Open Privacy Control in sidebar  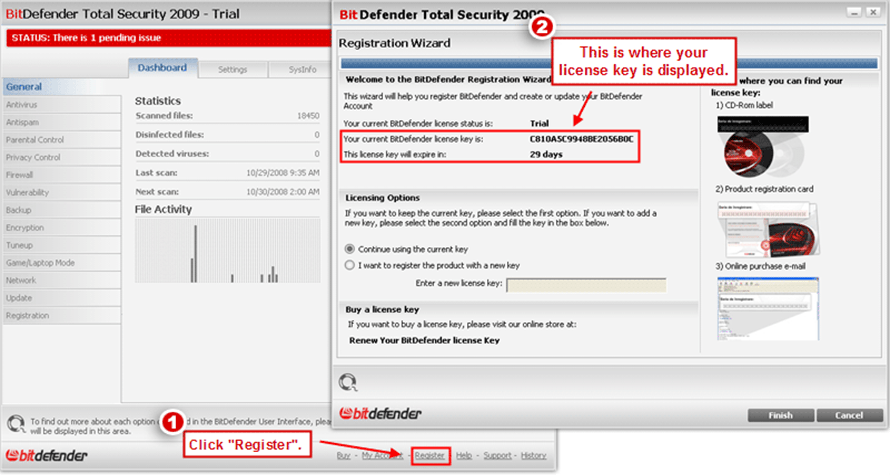coord(61,157)
